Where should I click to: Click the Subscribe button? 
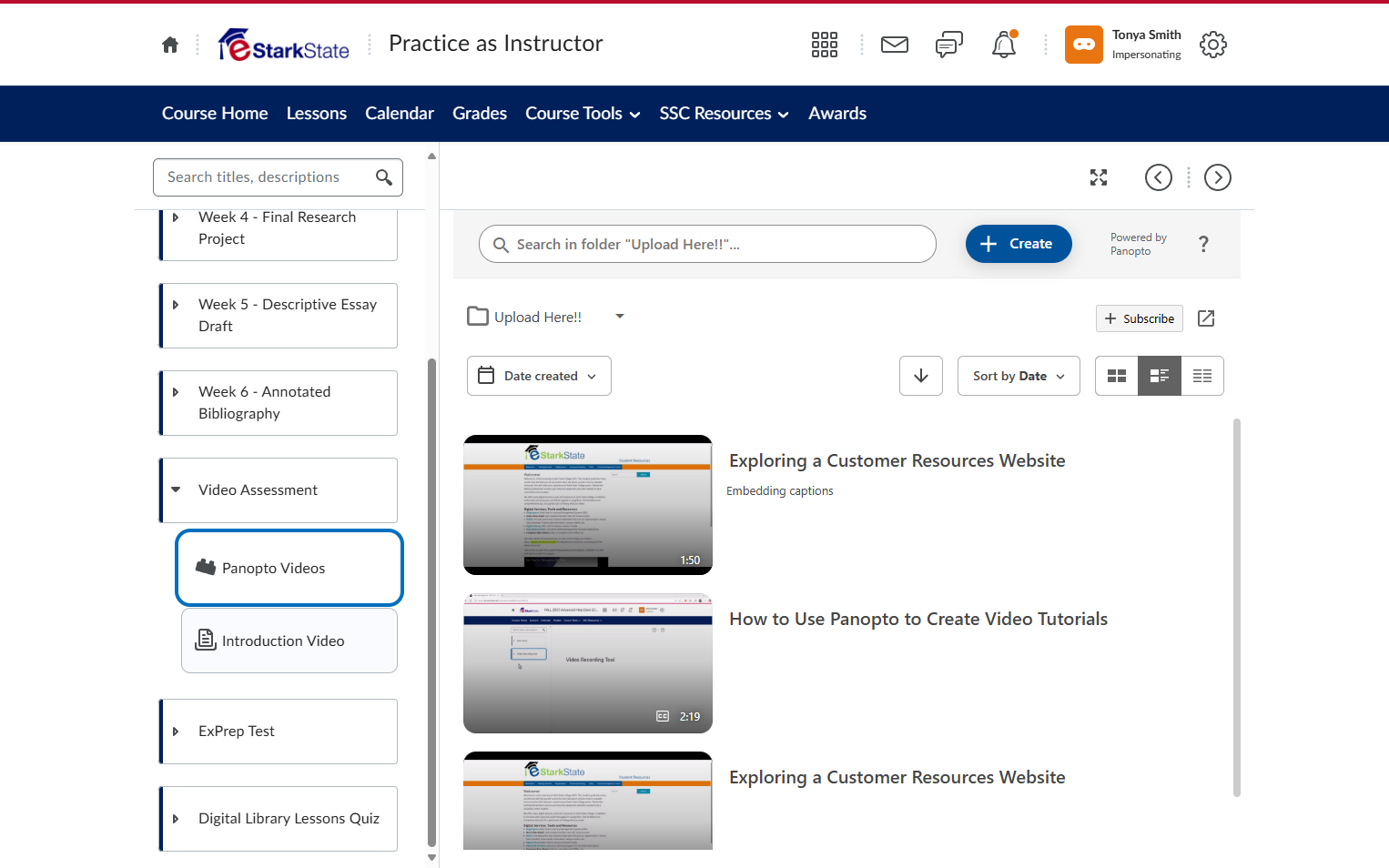point(1140,318)
